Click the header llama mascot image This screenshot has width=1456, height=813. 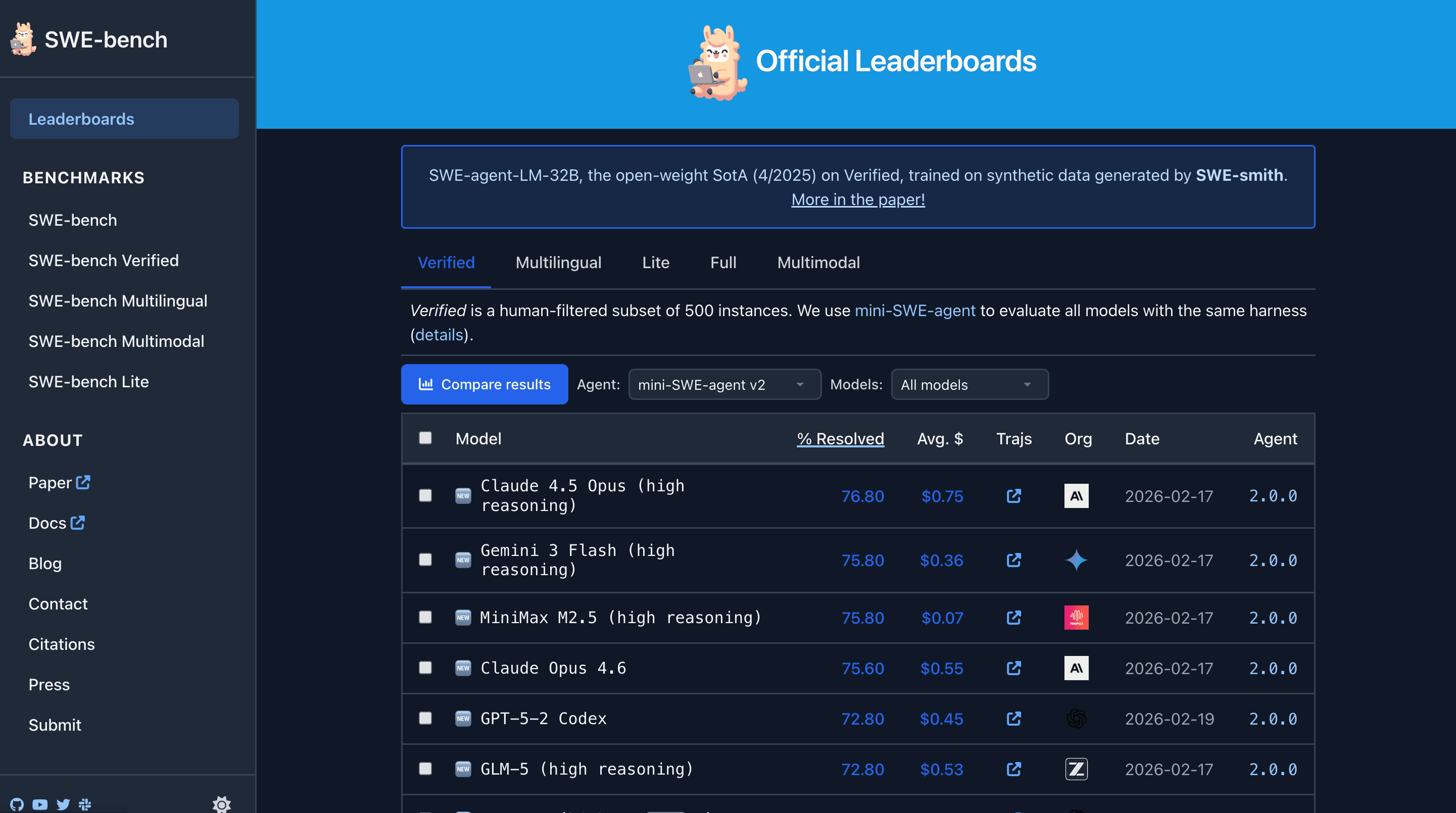coord(717,63)
